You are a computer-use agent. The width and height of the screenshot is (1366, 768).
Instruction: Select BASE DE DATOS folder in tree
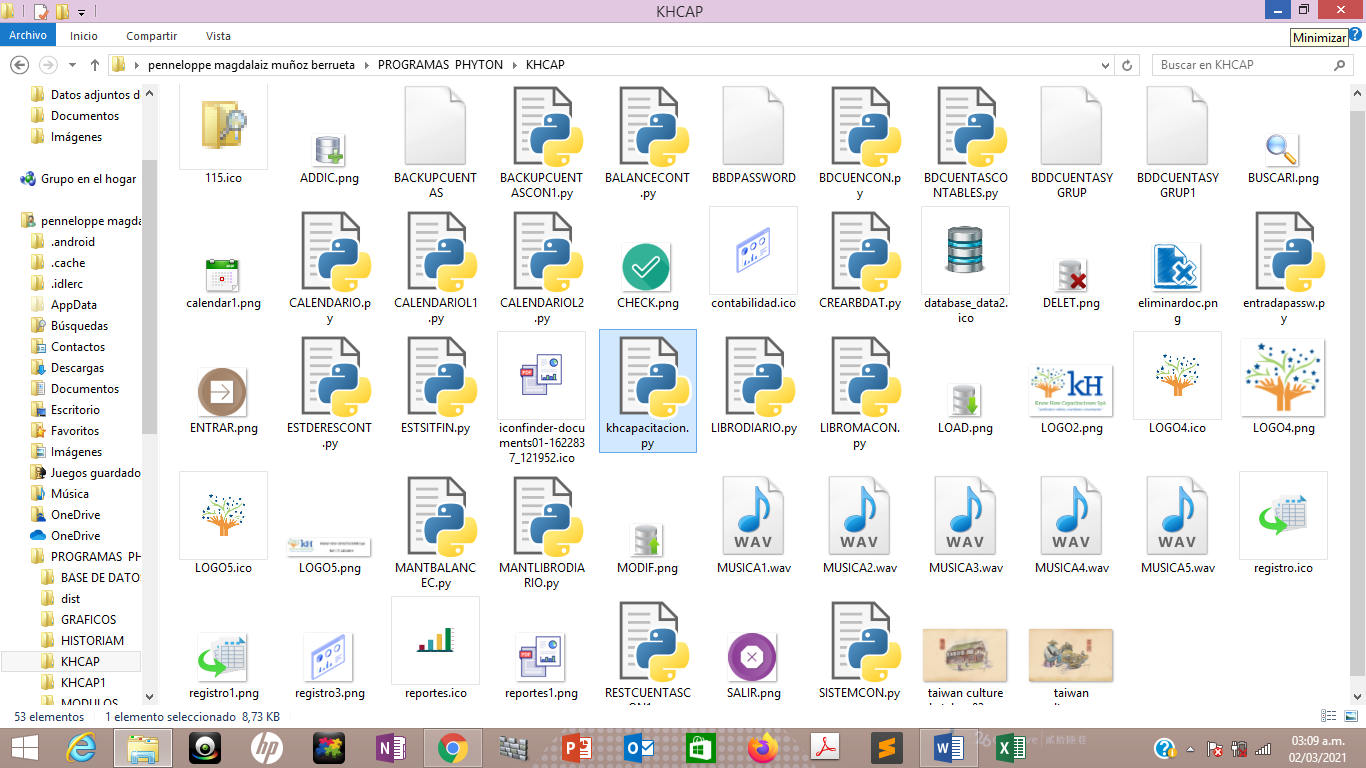[92, 578]
